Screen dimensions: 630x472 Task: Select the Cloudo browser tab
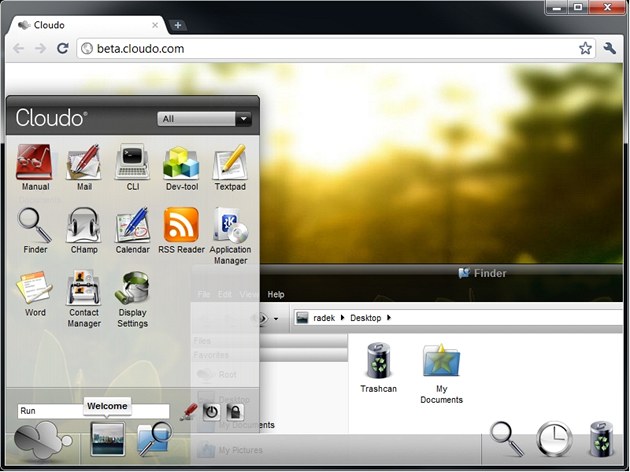[x=88, y=25]
